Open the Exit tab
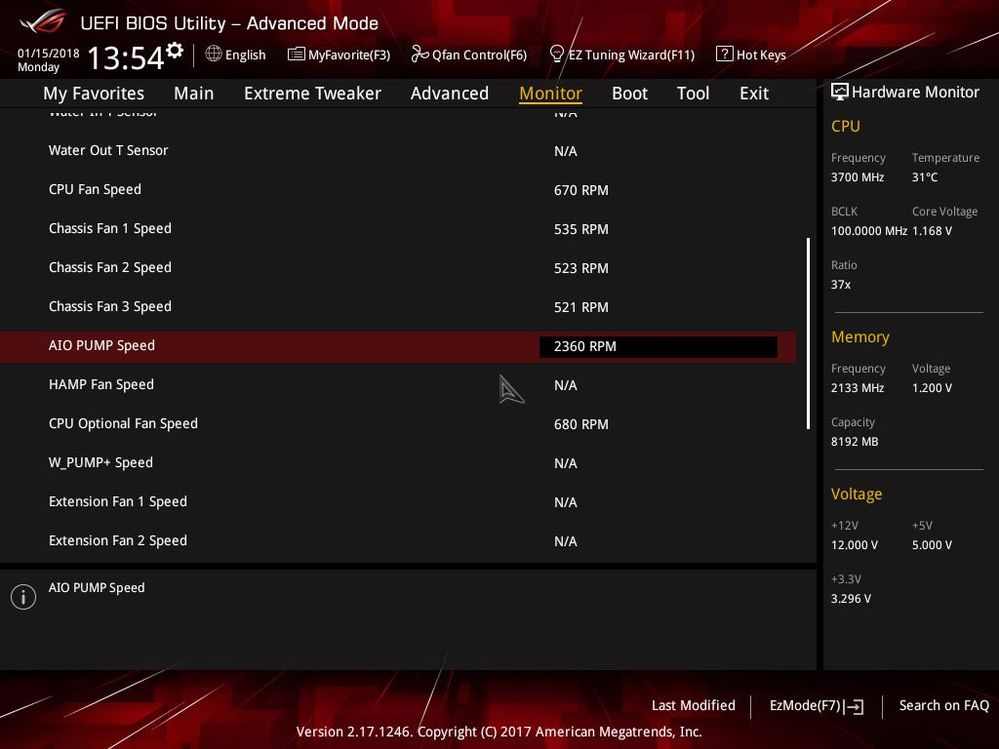Screen dimensions: 999x749 754,94
